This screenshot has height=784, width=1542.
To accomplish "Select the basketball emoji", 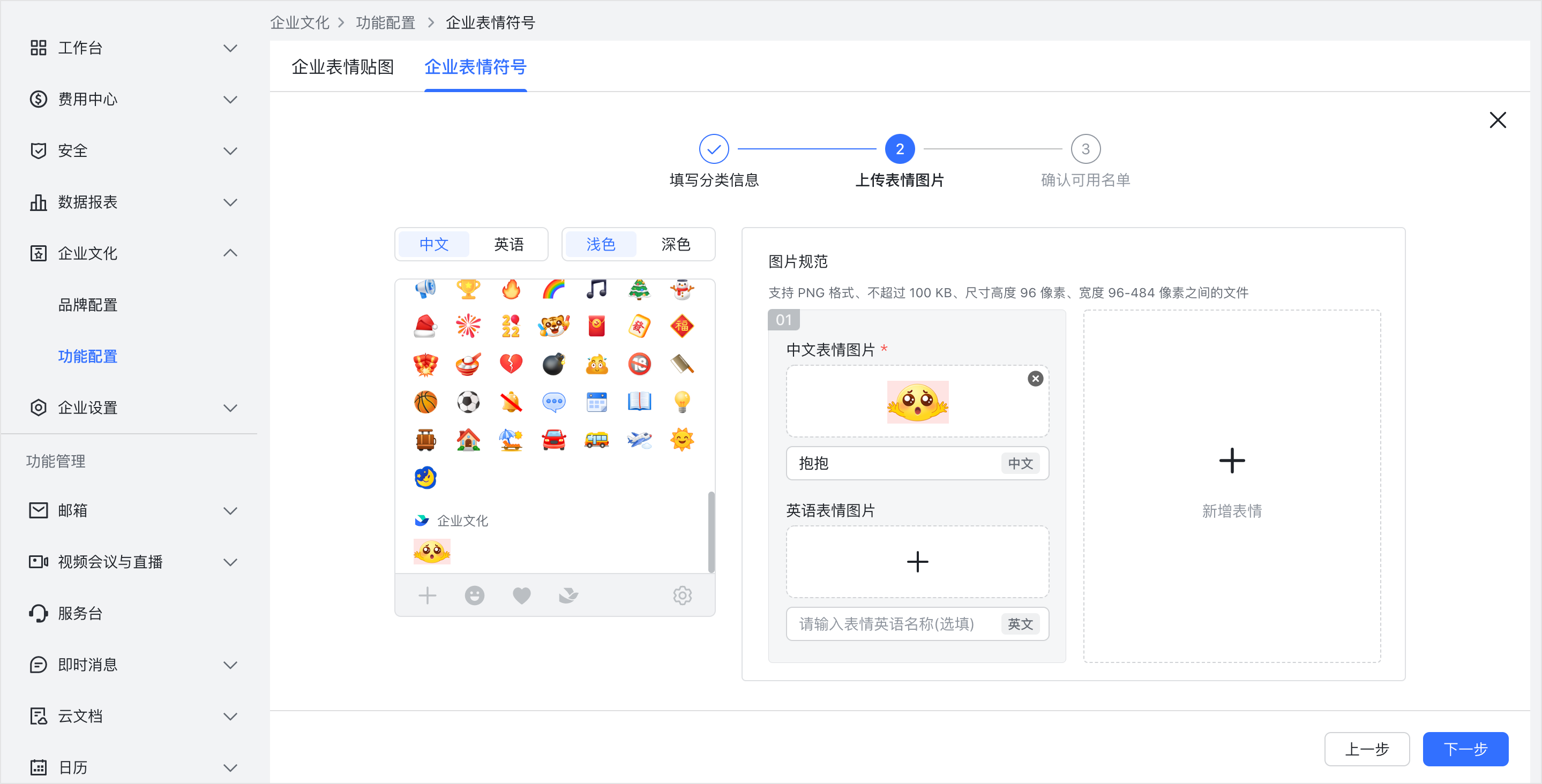I will [x=425, y=402].
